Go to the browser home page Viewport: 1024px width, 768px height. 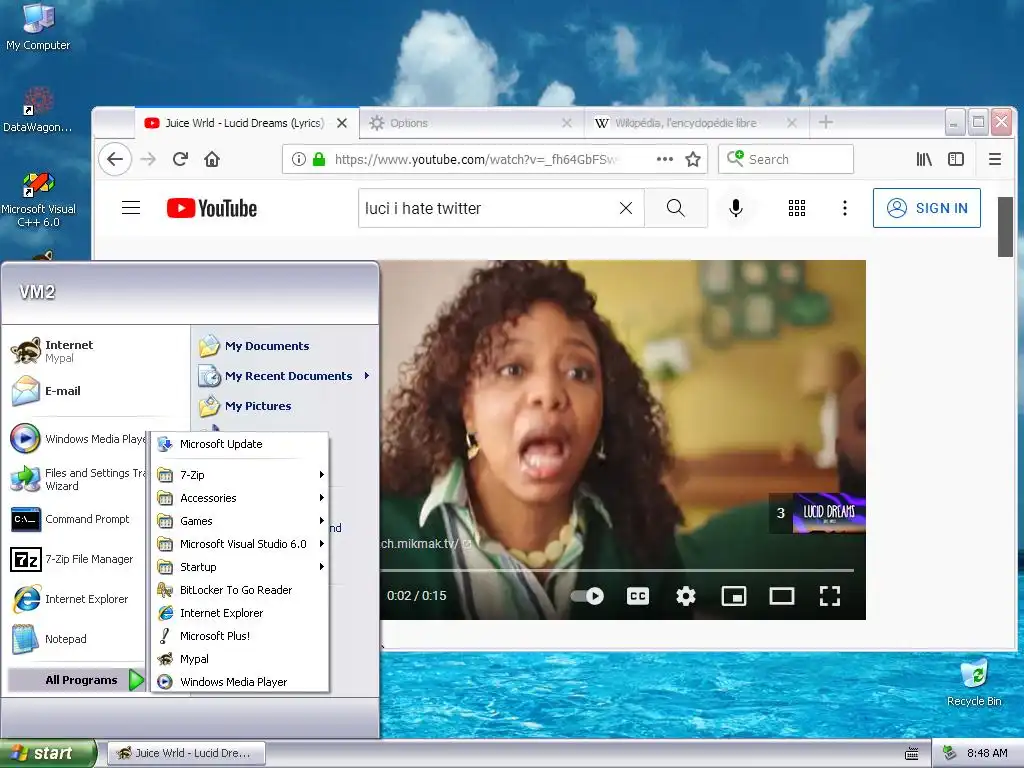click(212, 159)
